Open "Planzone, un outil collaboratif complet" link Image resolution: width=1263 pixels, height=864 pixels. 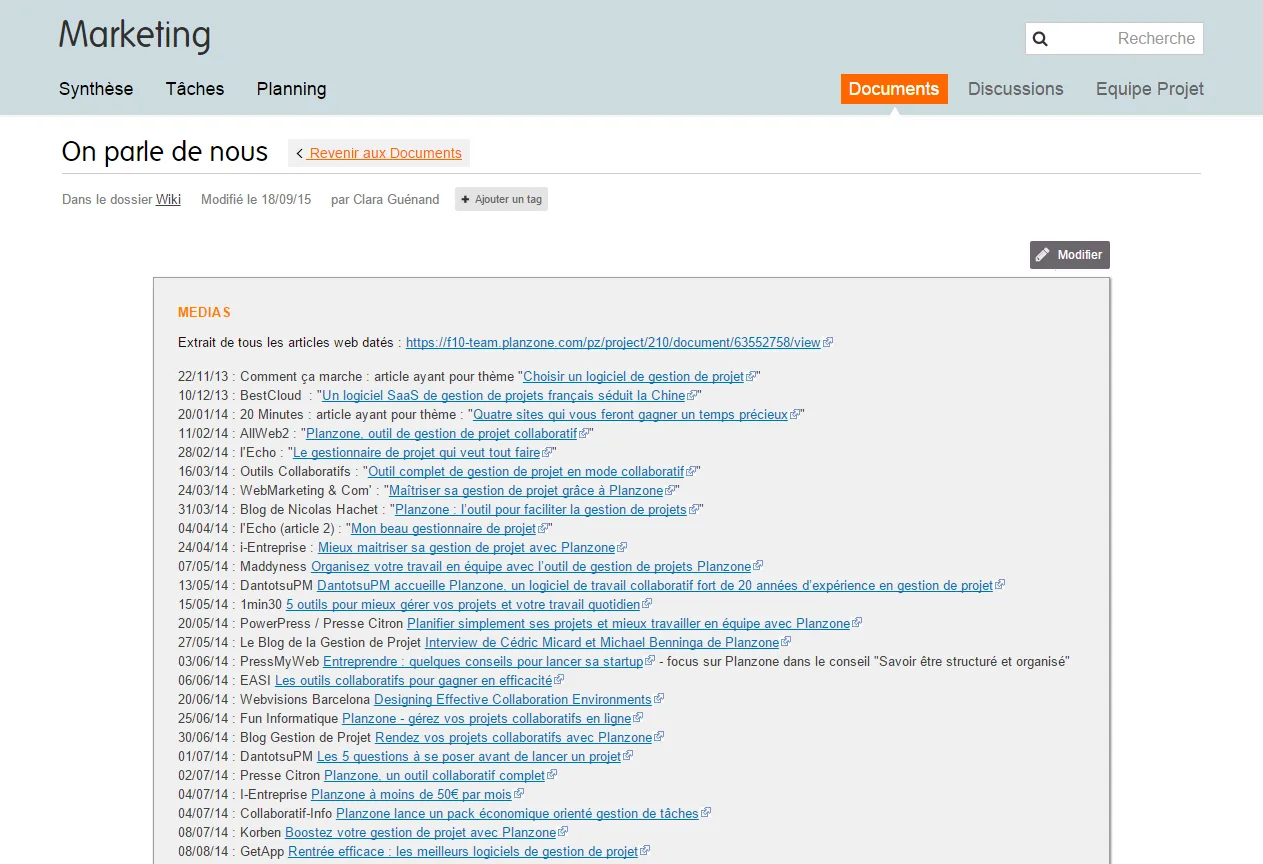434,776
